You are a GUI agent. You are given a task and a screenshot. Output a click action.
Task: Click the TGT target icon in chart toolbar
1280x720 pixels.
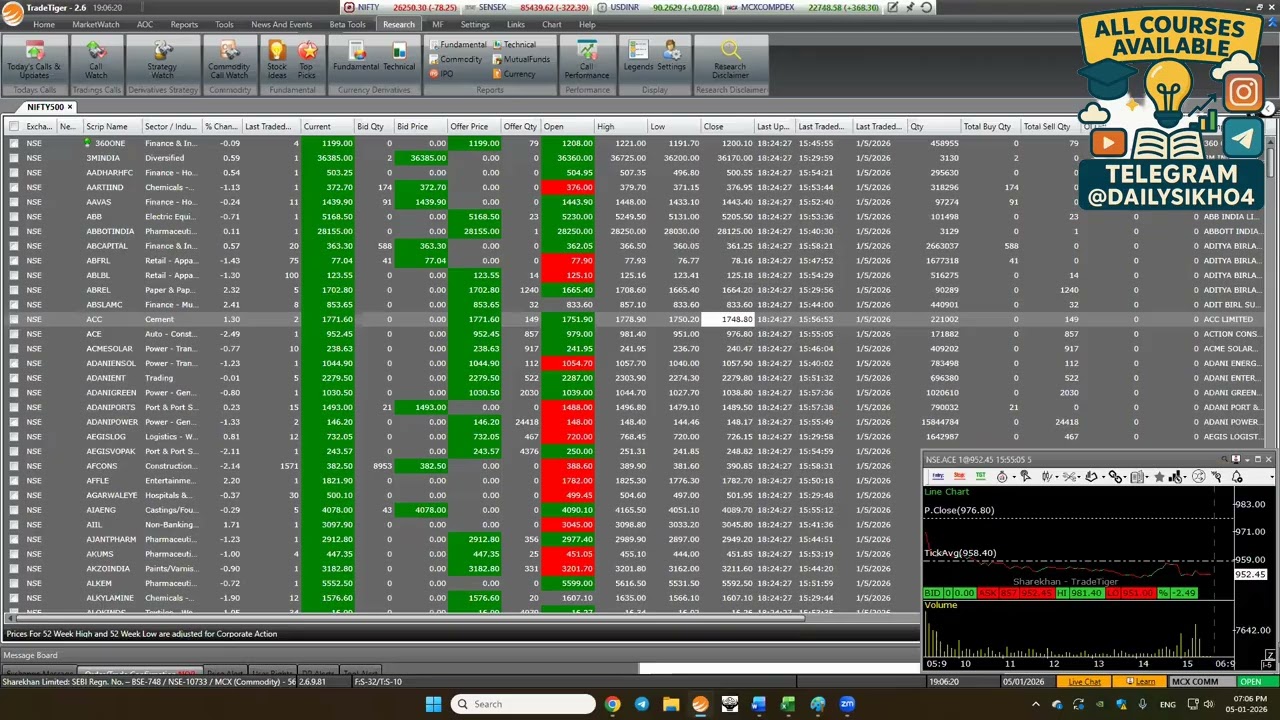[x=980, y=477]
